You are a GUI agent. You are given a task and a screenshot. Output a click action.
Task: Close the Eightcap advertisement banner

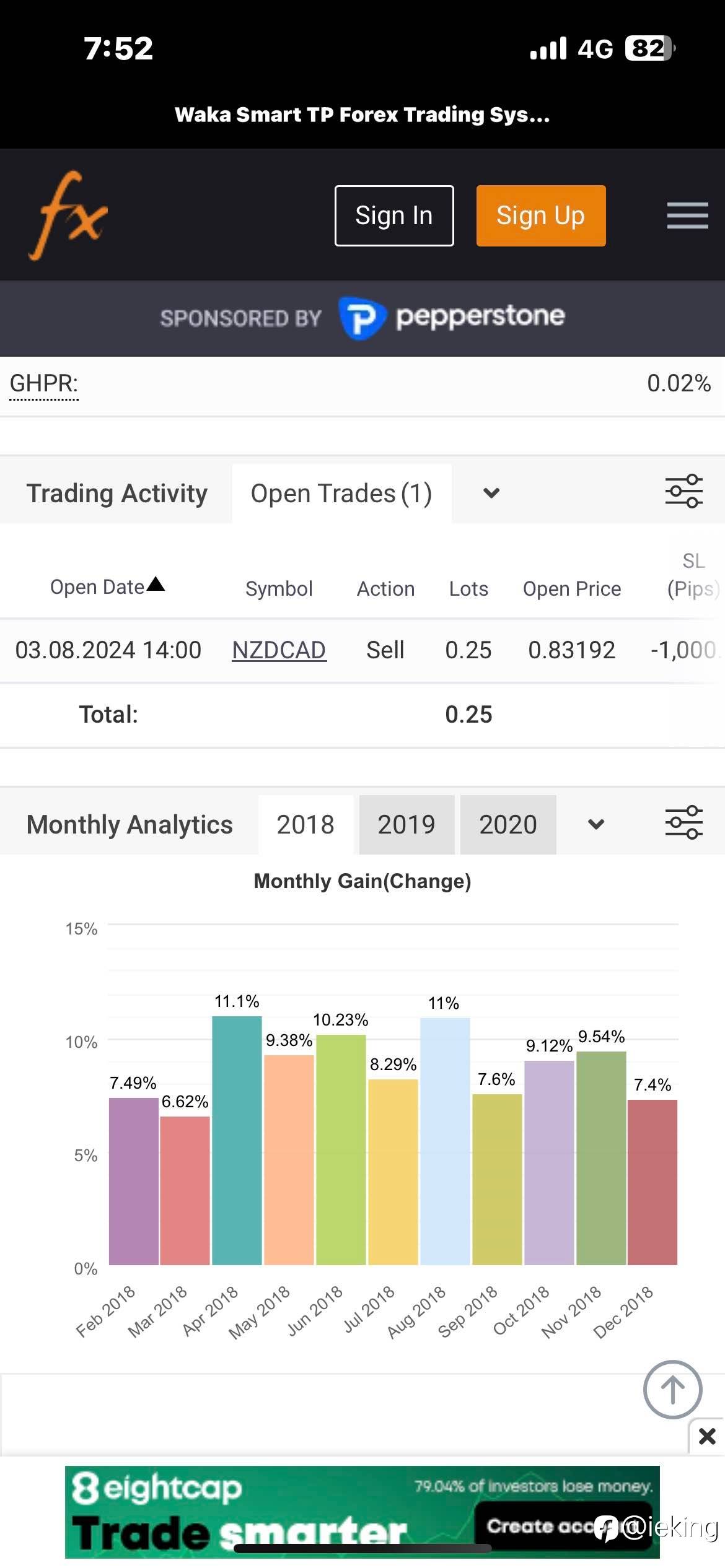coord(707,1435)
